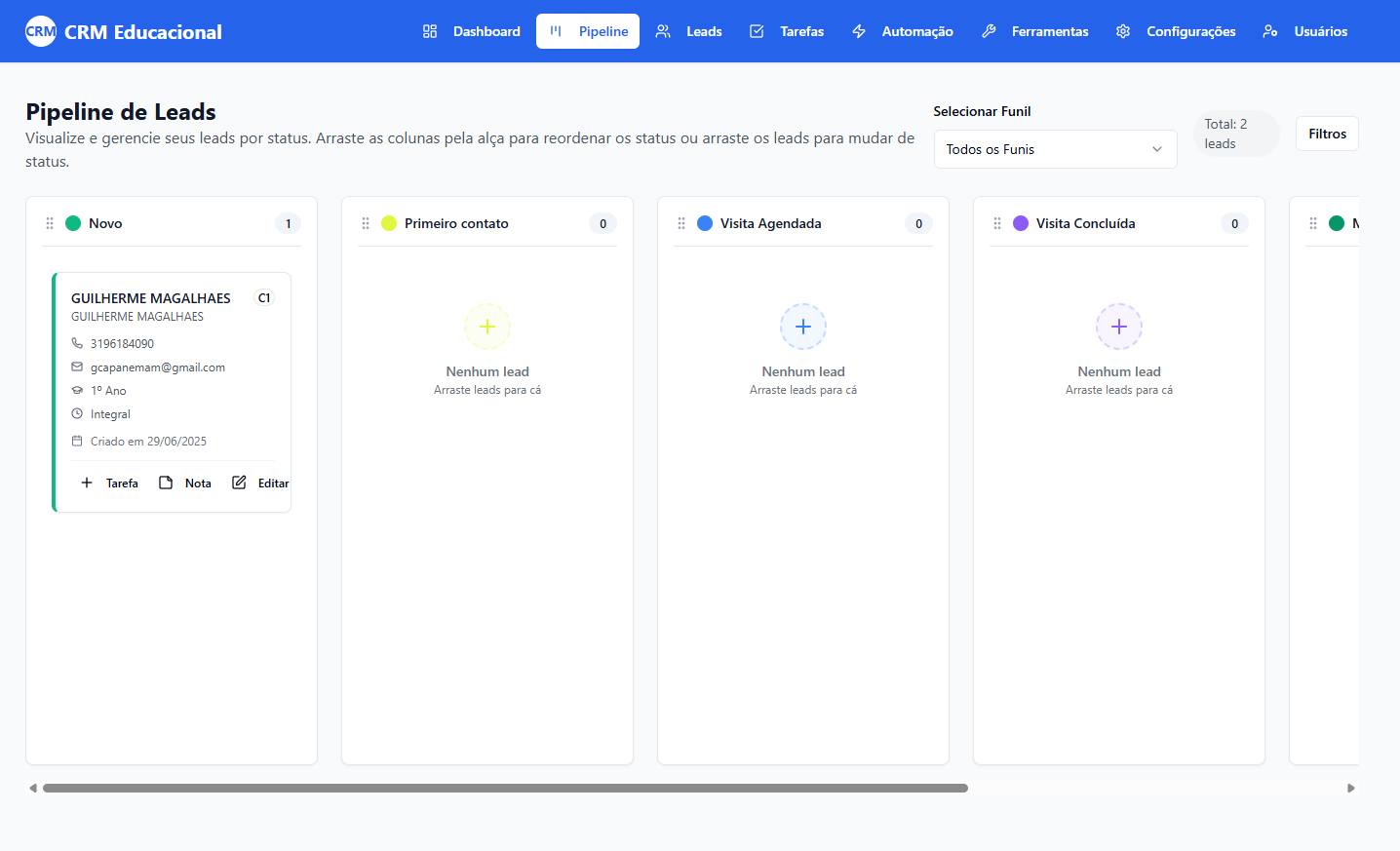Click the phone icon beside 3196184090

click(77, 343)
